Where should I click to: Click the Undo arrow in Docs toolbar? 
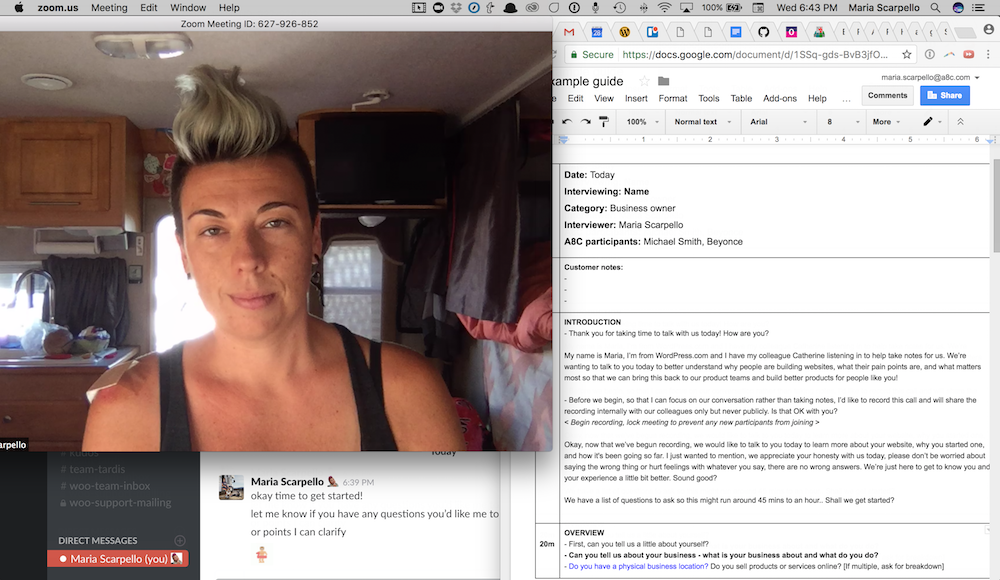(567, 122)
